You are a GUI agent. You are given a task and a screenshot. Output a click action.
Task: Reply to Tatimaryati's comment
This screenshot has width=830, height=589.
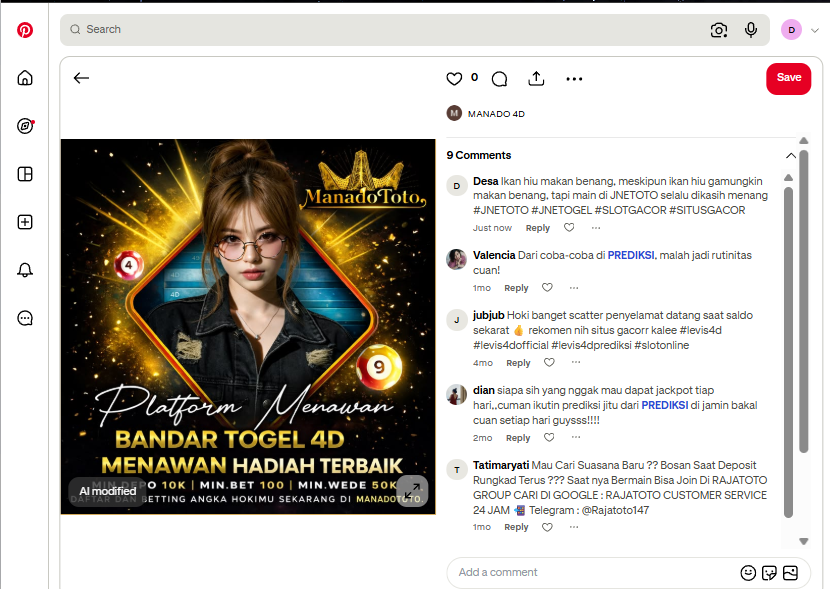point(516,527)
